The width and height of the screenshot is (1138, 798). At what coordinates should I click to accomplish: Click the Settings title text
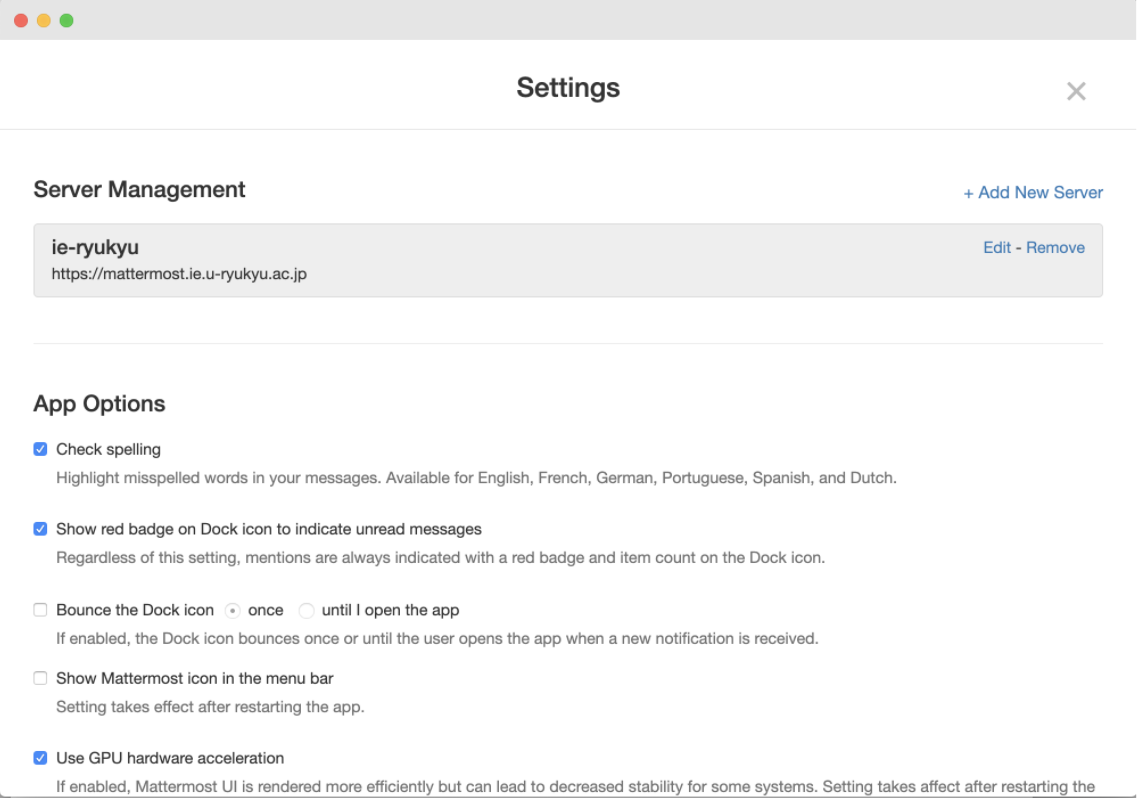(568, 88)
